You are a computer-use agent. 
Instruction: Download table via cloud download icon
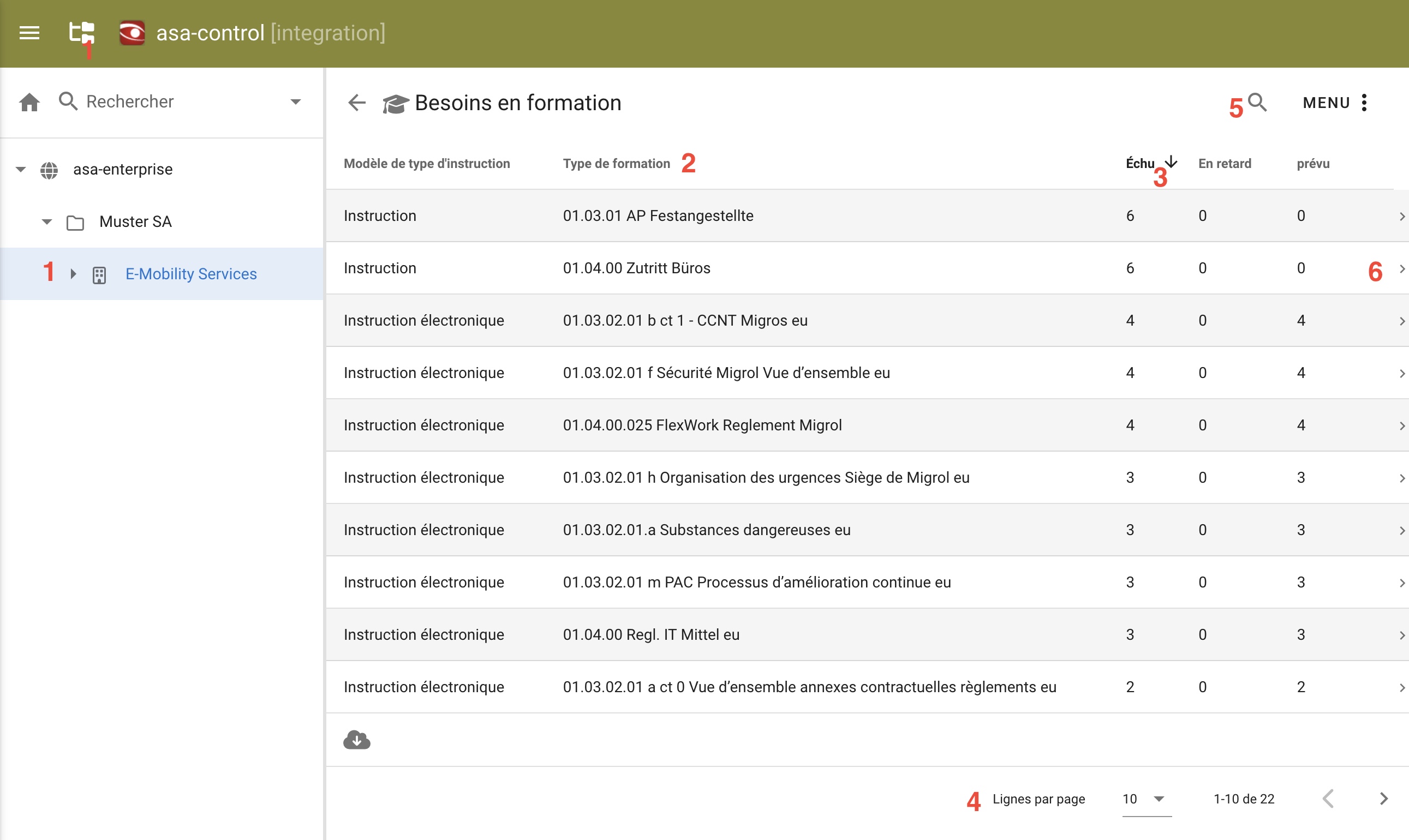[357, 740]
